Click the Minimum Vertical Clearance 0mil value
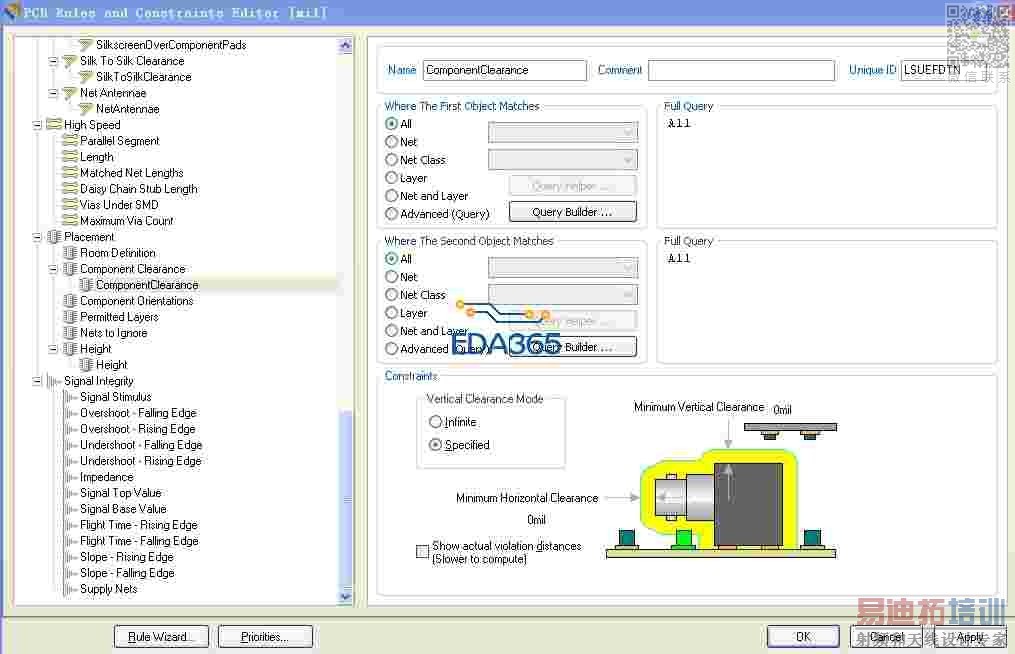This screenshot has height=654, width=1015. click(x=783, y=409)
